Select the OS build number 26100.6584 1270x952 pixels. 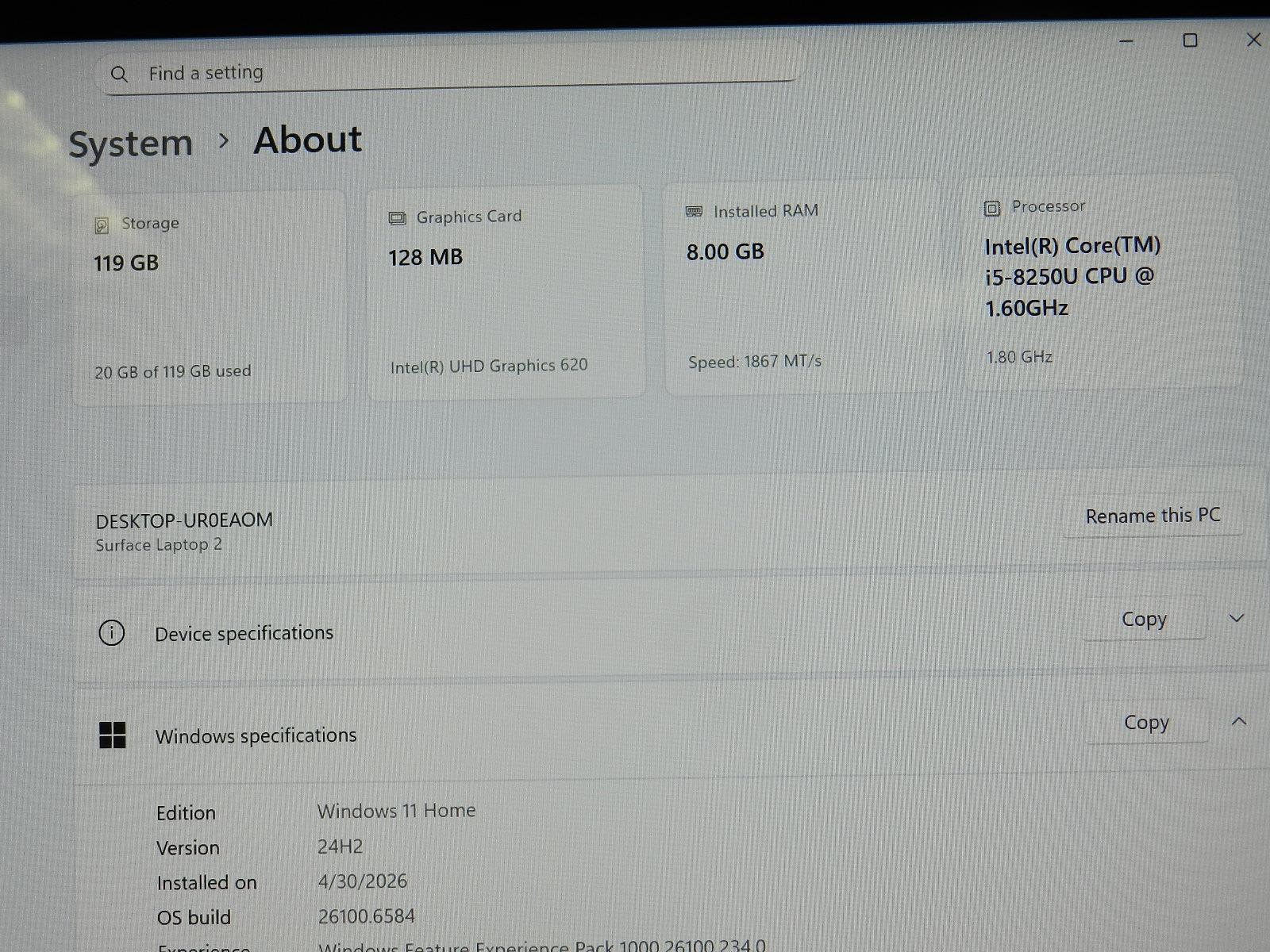tap(366, 916)
